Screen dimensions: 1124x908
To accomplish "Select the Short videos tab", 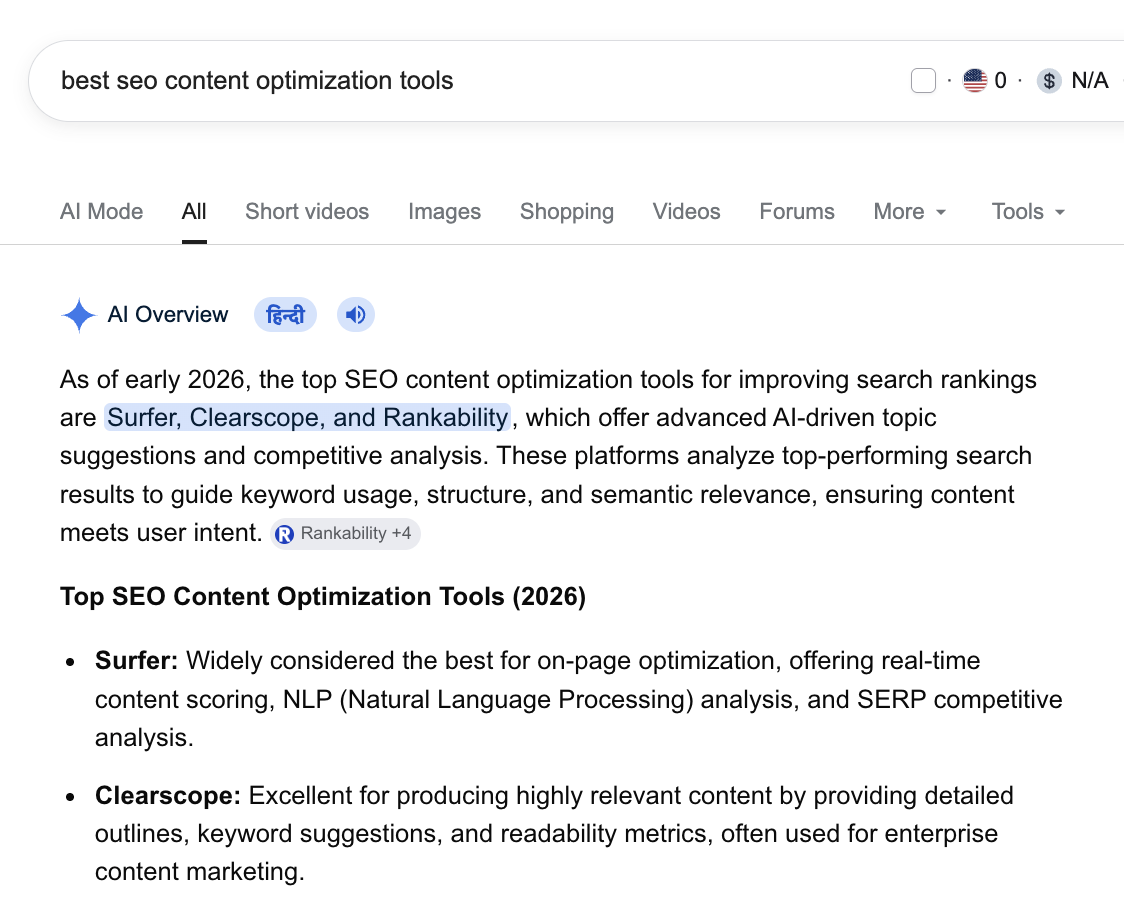I will coord(307,211).
